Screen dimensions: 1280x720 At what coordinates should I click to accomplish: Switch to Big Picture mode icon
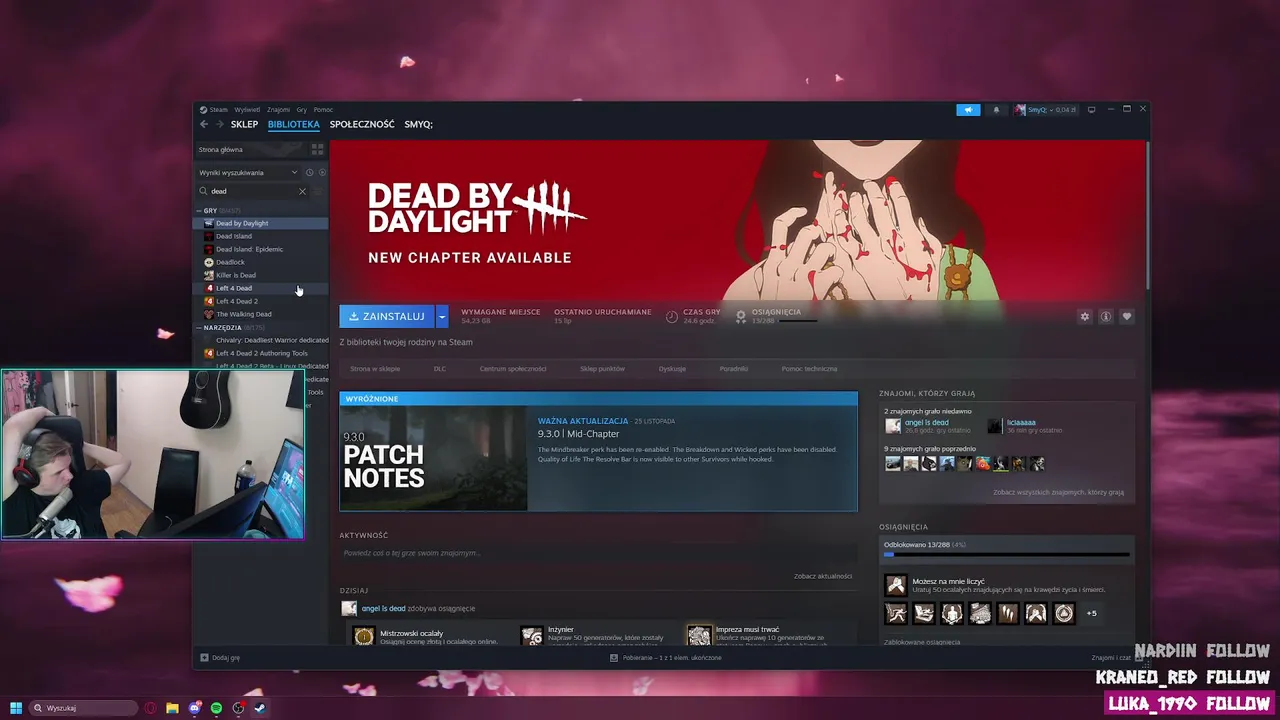coord(1091,109)
